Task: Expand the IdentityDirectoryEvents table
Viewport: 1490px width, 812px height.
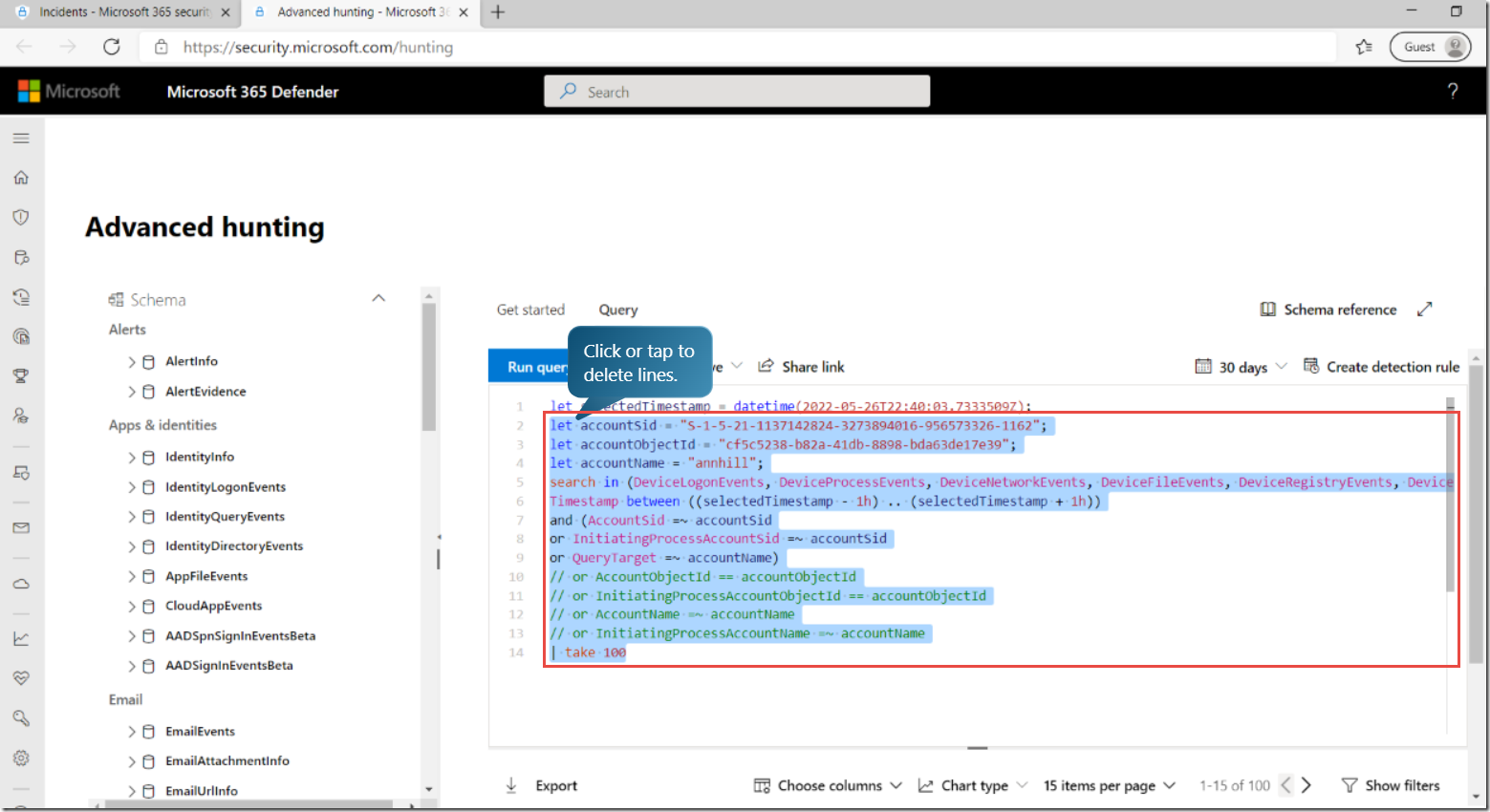Action: (x=132, y=546)
